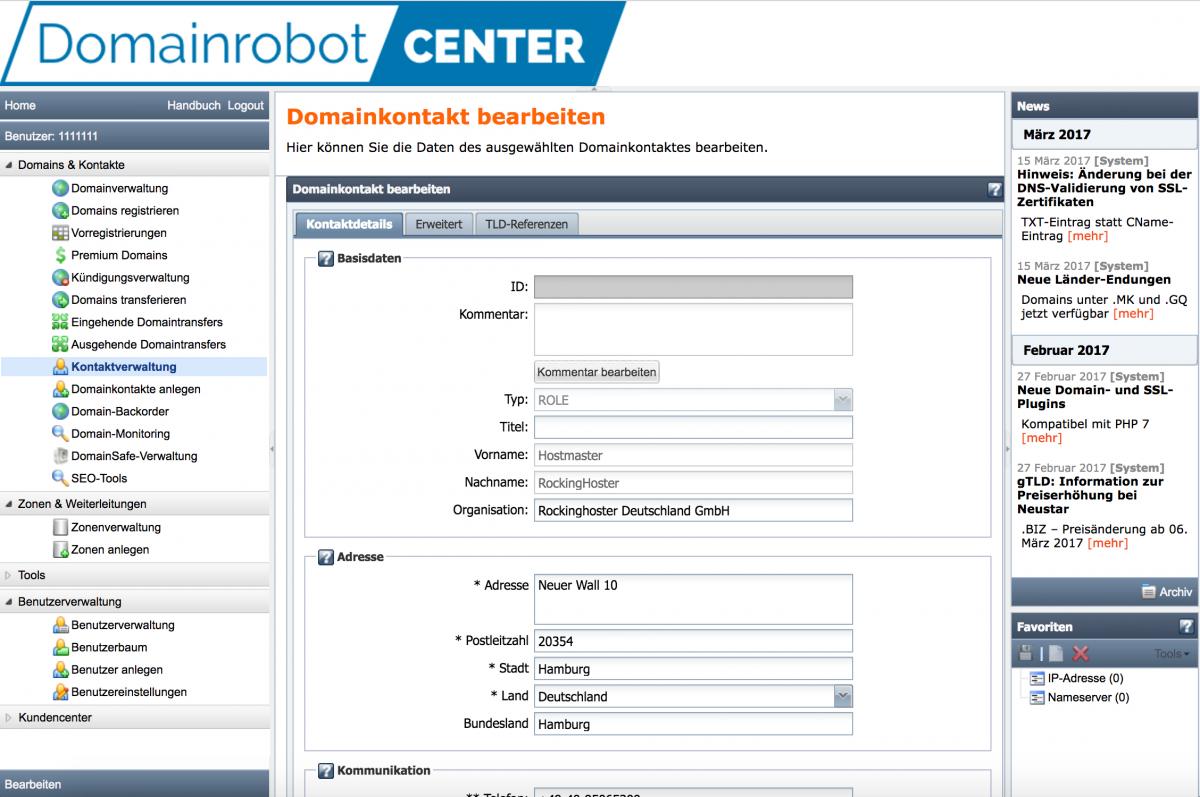
Task: Click the Vorregistrierungen grid icon
Action: 60,233
